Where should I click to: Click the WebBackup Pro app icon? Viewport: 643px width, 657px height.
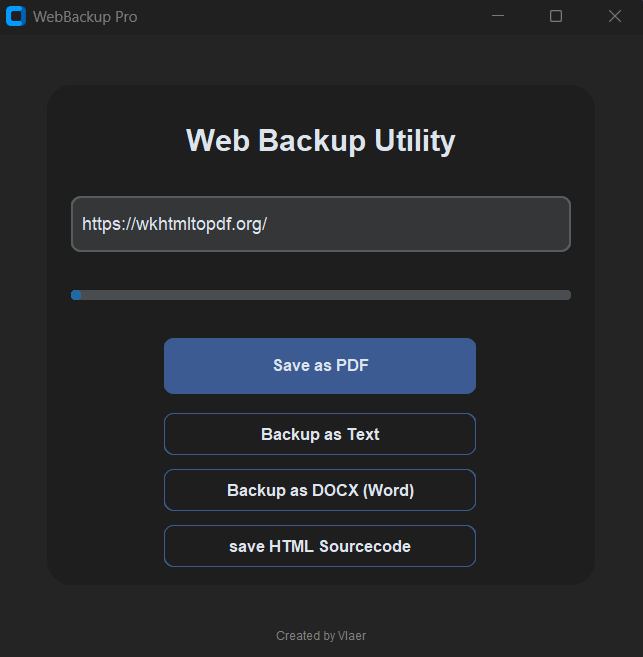(x=16, y=16)
